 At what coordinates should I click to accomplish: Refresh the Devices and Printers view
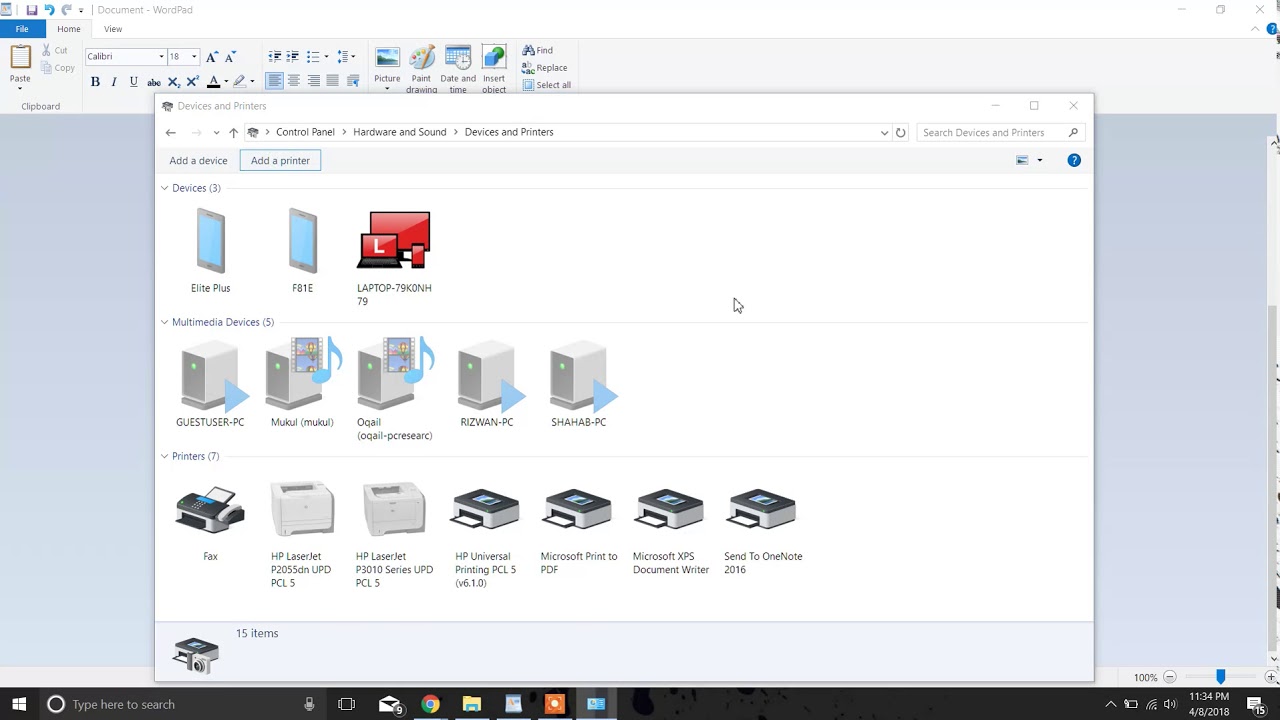tap(900, 132)
